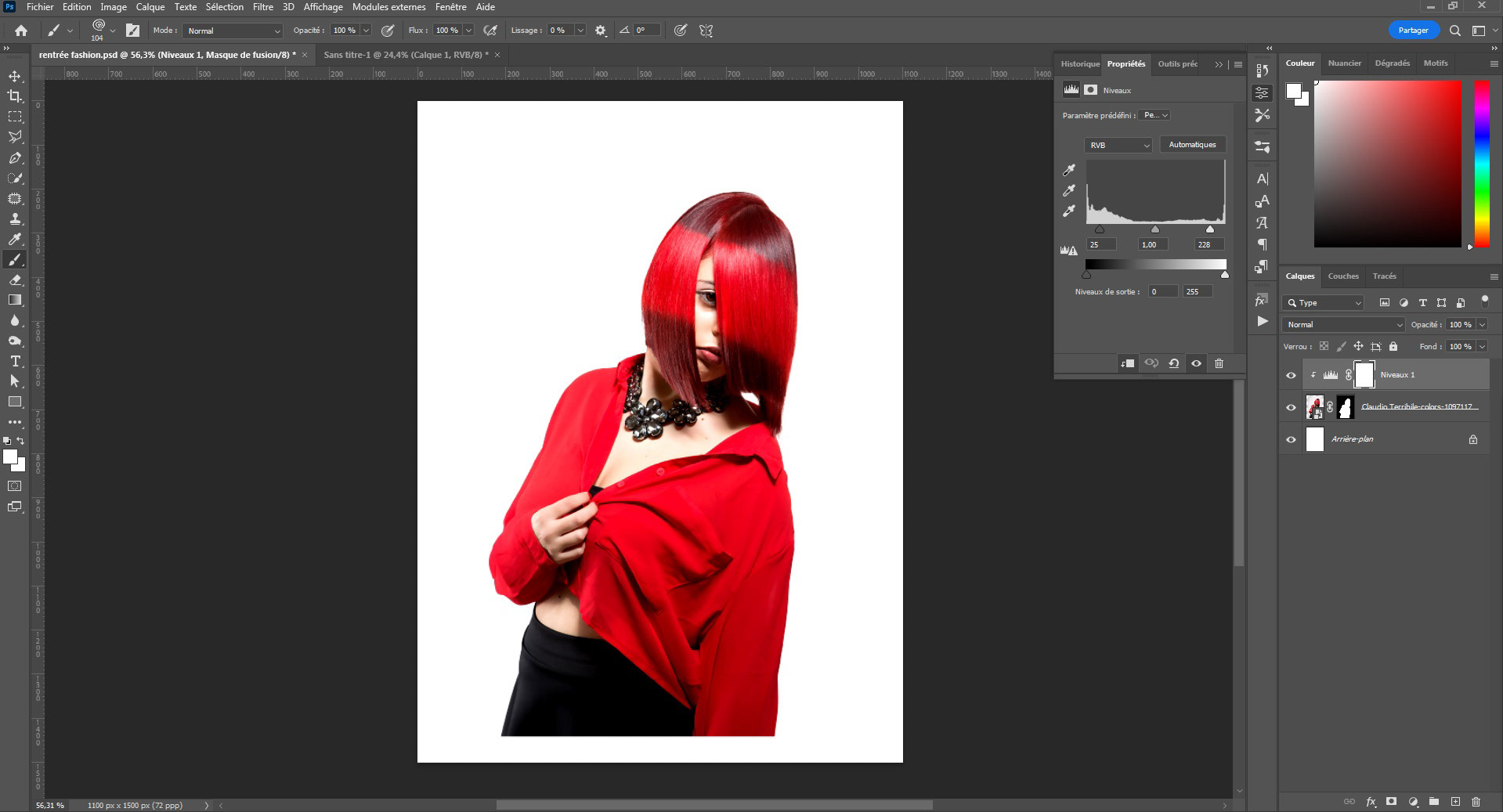The width and height of the screenshot is (1503, 812).
Task: Click the midtone gamma slider handle
Action: 1155,229
